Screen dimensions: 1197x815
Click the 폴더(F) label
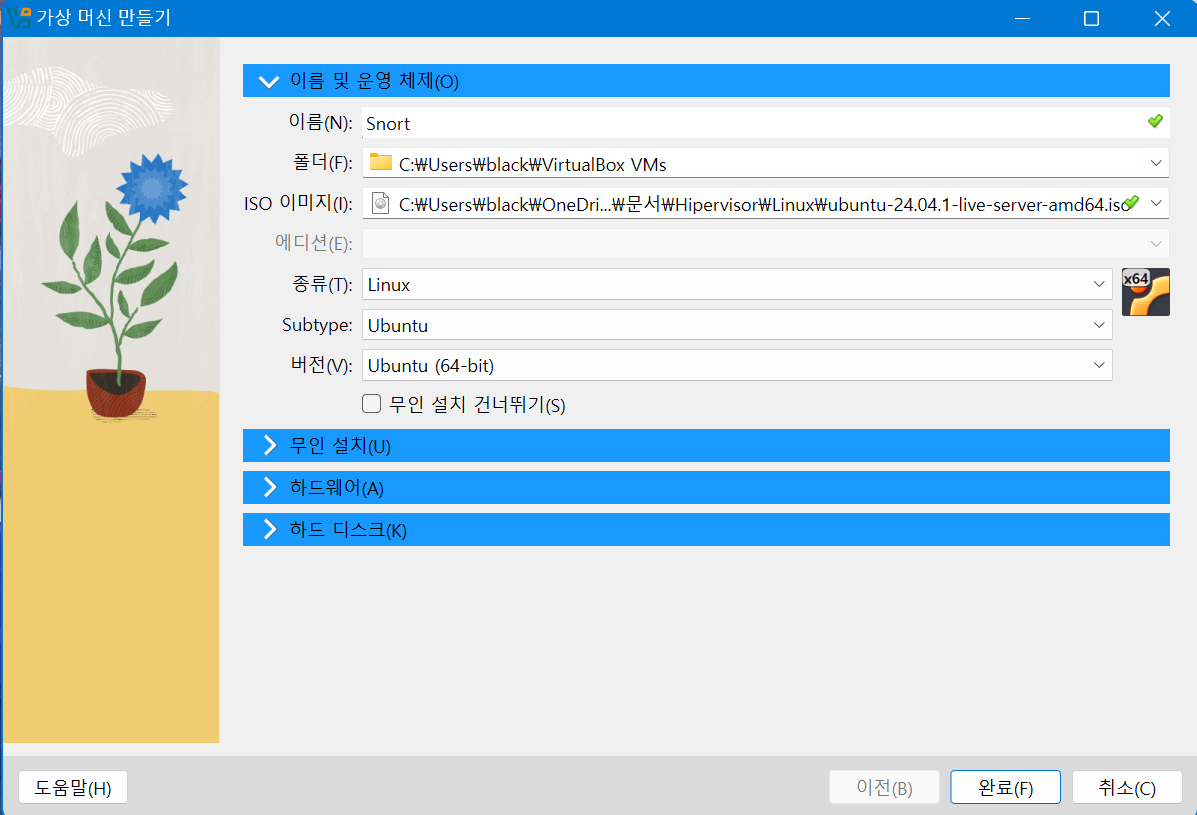click(x=322, y=163)
